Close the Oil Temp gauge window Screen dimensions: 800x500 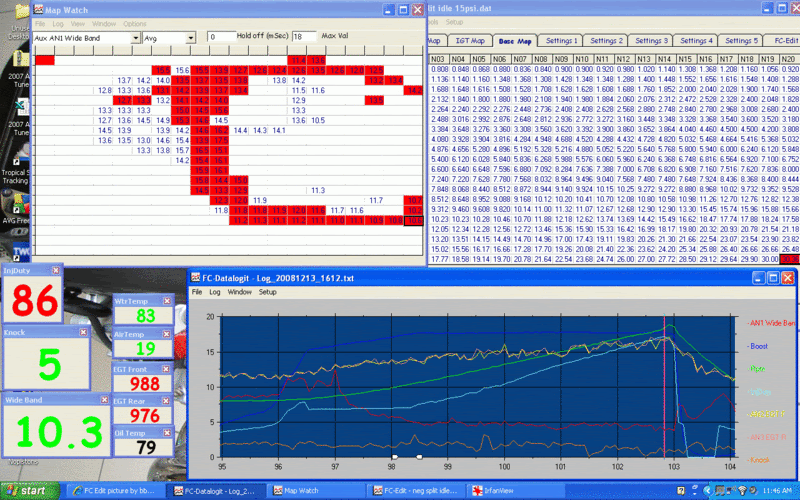(167, 433)
